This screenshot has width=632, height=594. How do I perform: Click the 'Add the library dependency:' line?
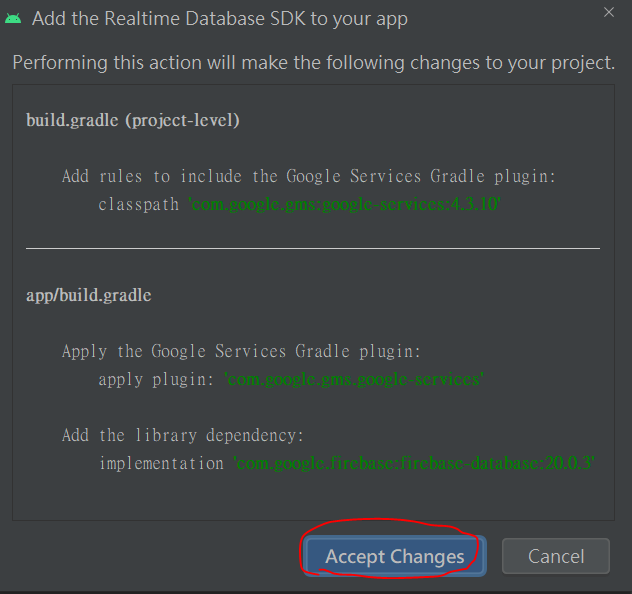pos(183,435)
